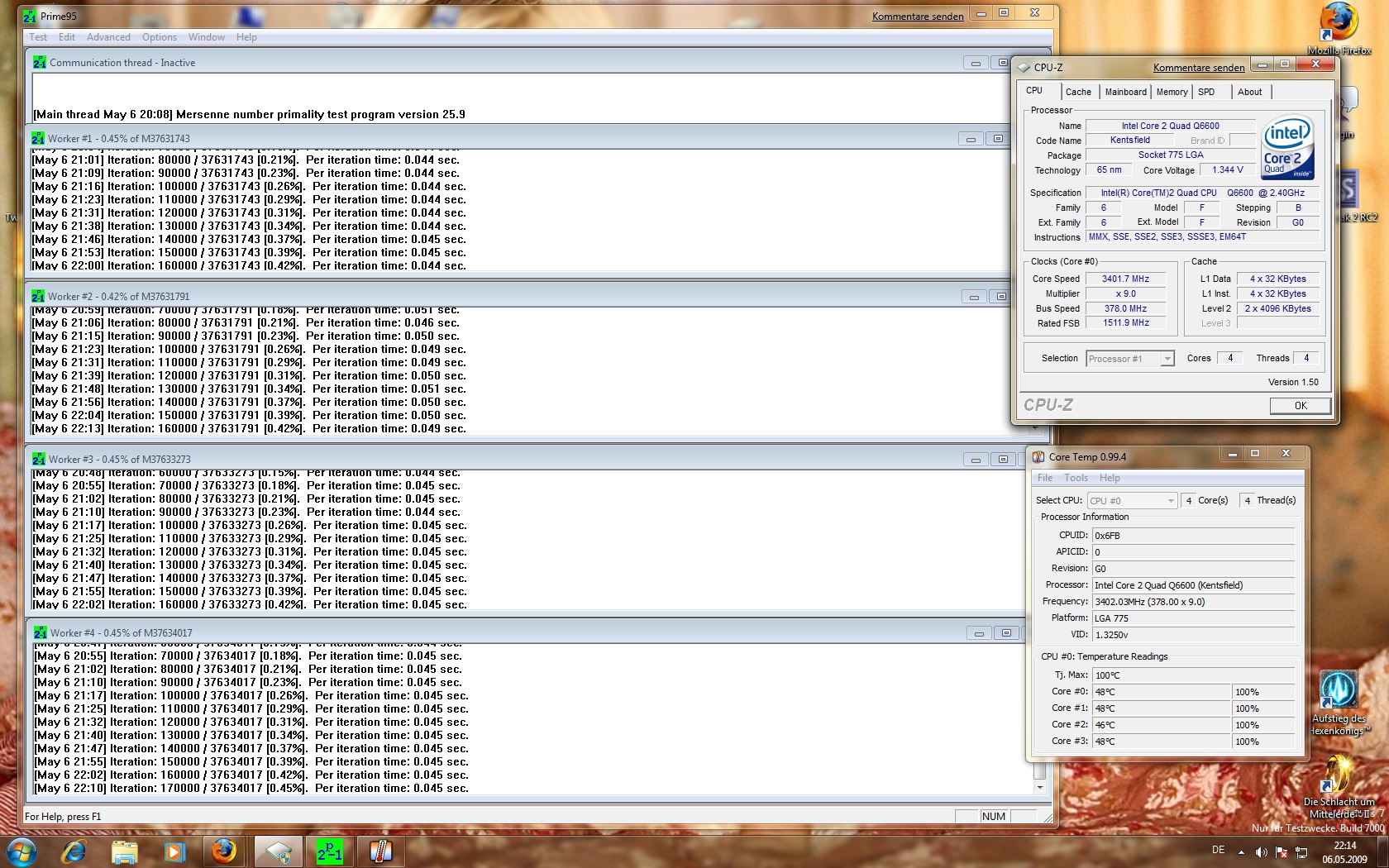The height and width of the screenshot is (868, 1389).
Task: Minimize the Communication thread child window
Action: [x=976, y=63]
